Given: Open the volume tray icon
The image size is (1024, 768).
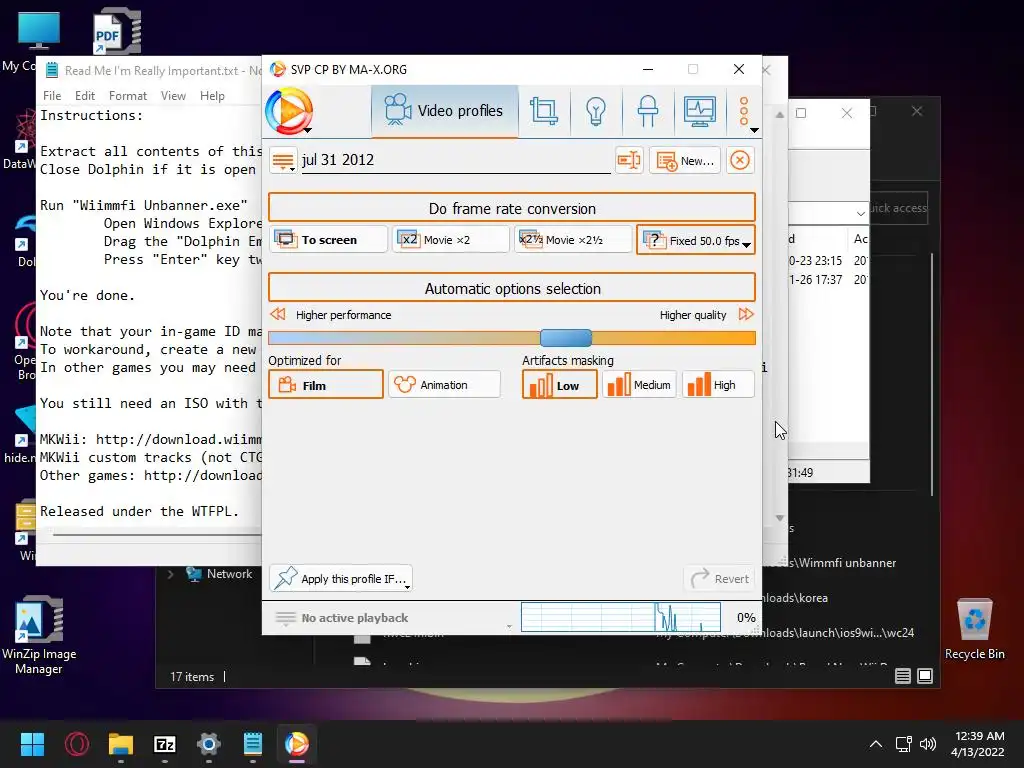Looking at the screenshot, I should (x=927, y=744).
